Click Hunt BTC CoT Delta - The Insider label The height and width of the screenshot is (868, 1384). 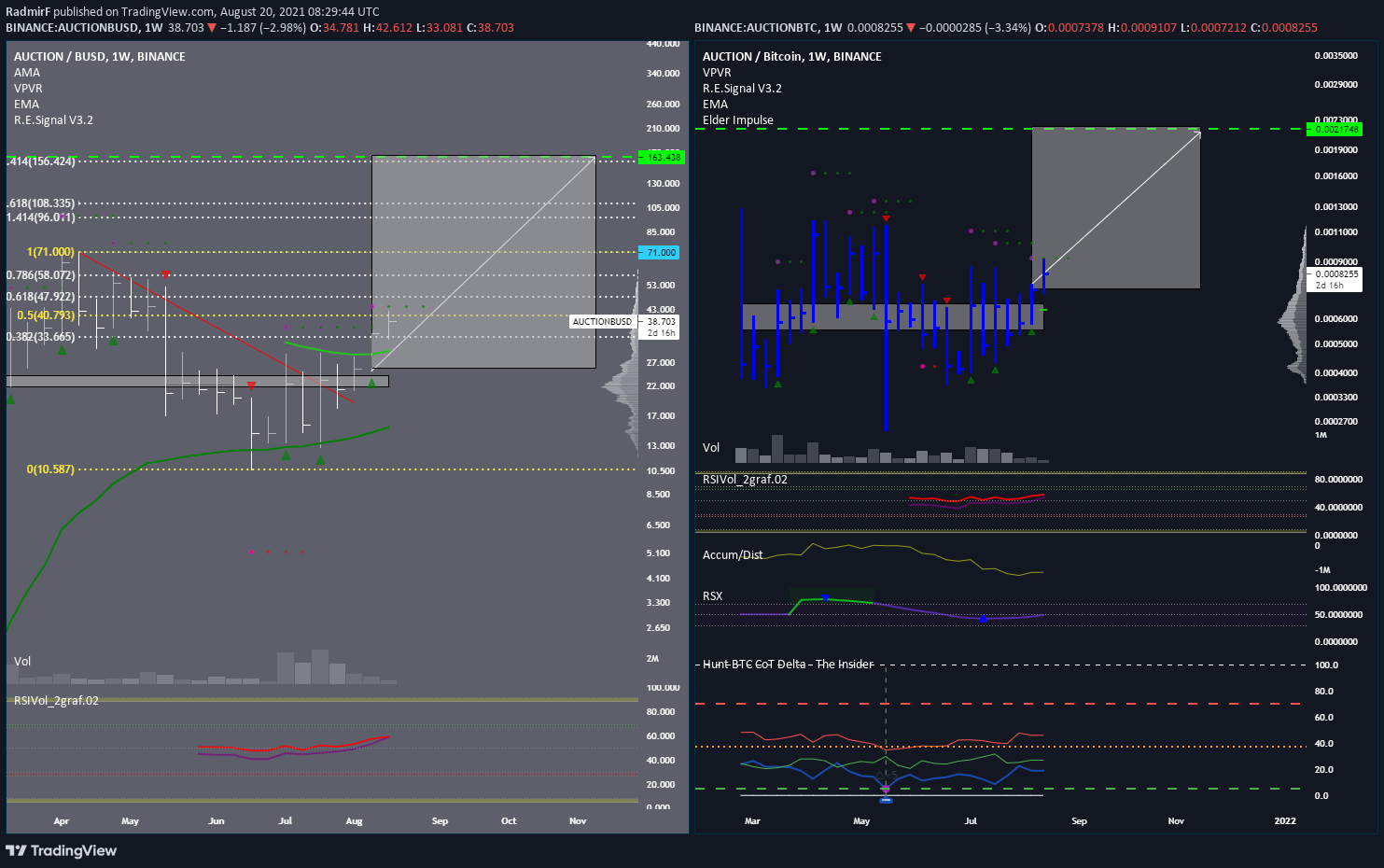pyautogui.click(x=789, y=665)
